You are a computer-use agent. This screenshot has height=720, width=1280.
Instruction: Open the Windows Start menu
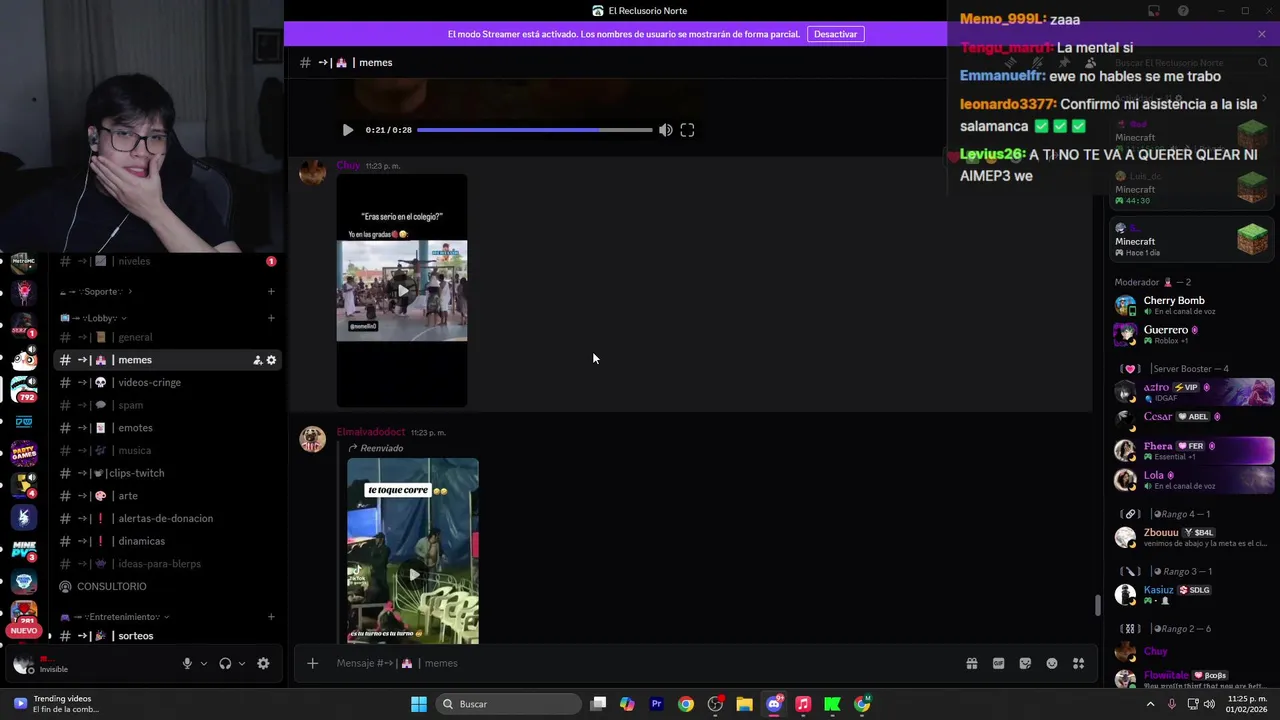coord(419,704)
